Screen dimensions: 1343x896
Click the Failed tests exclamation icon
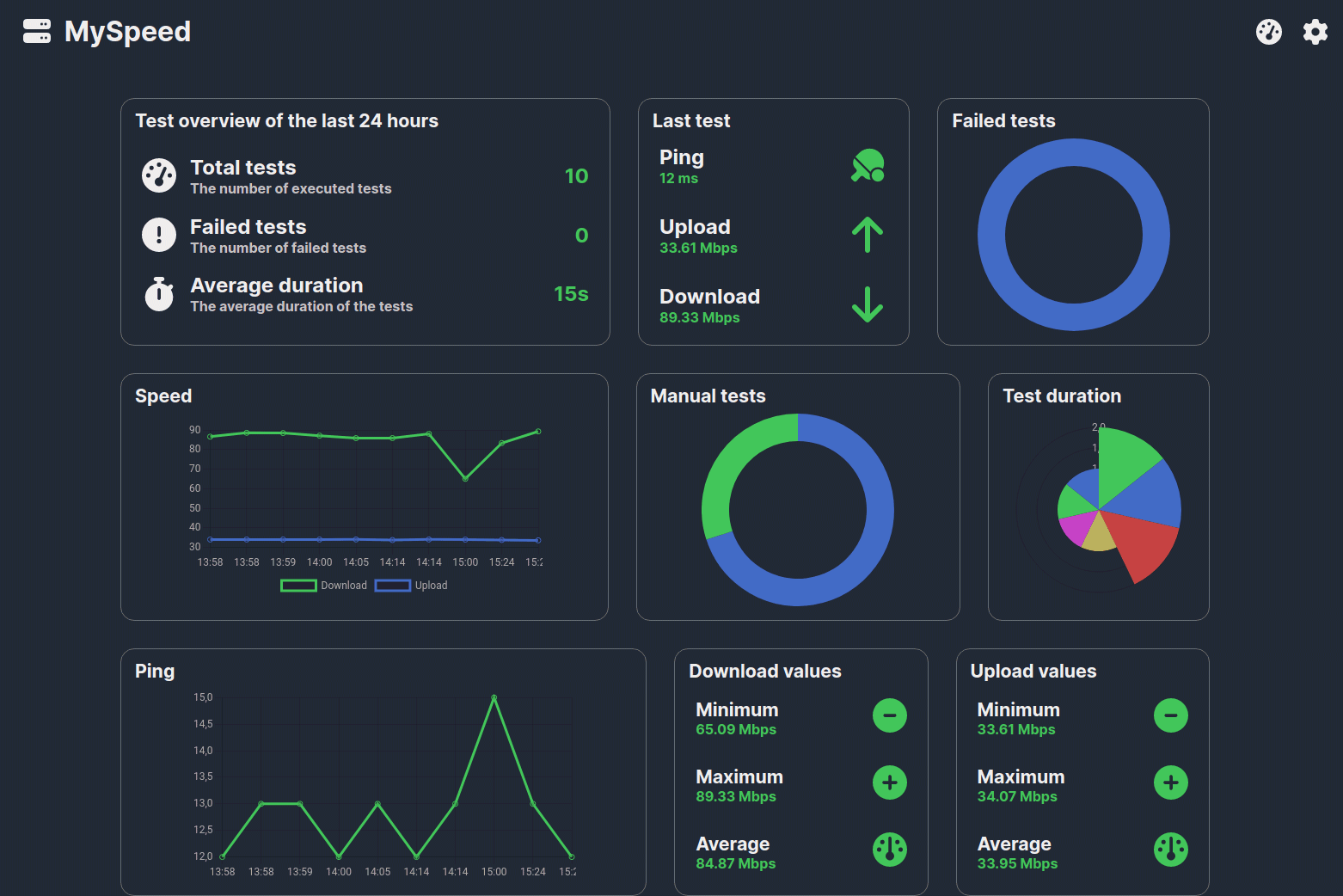159,235
